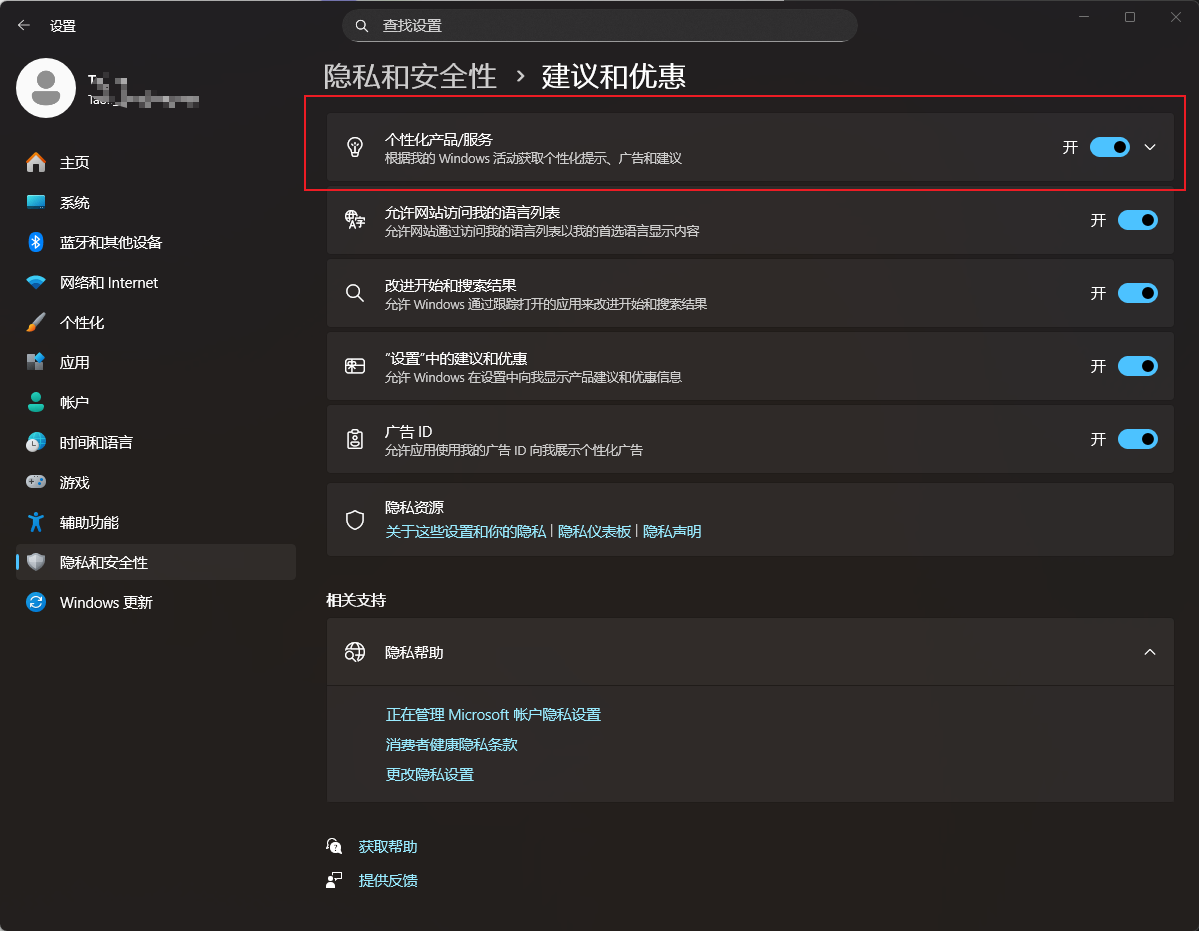This screenshot has width=1199, height=931.
Task: Select 个性化 in the sidebar
Action: pos(156,323)
